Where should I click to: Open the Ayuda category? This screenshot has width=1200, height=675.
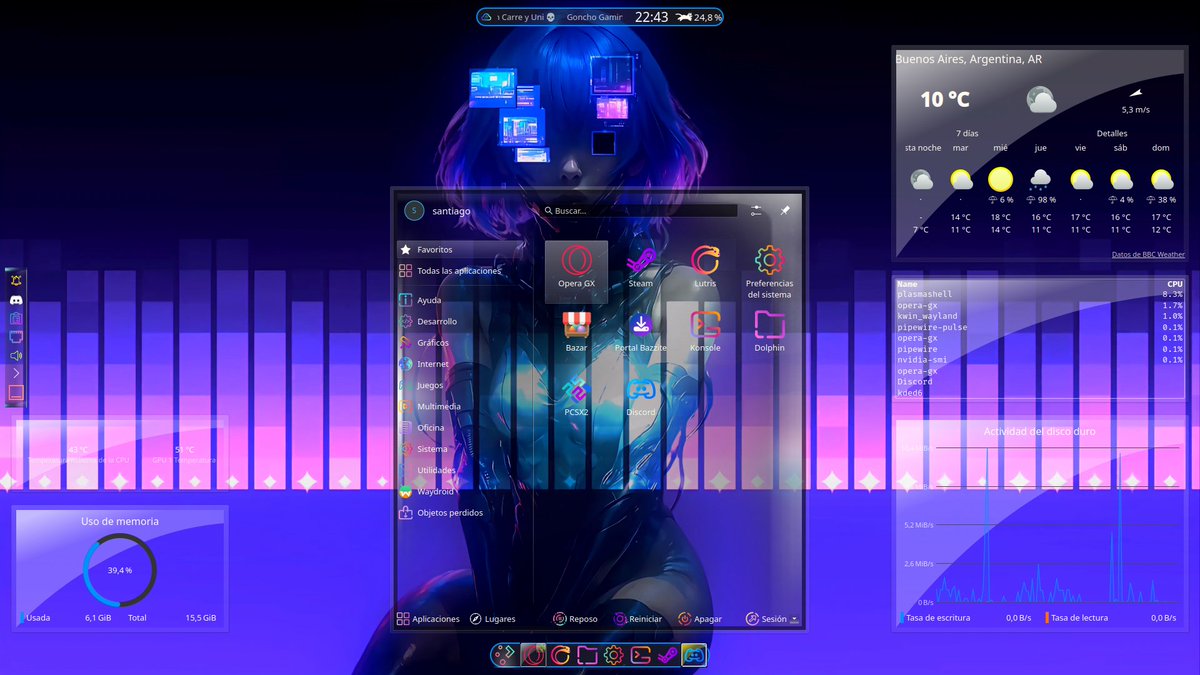pyautogui.click(x=462, y=300)
